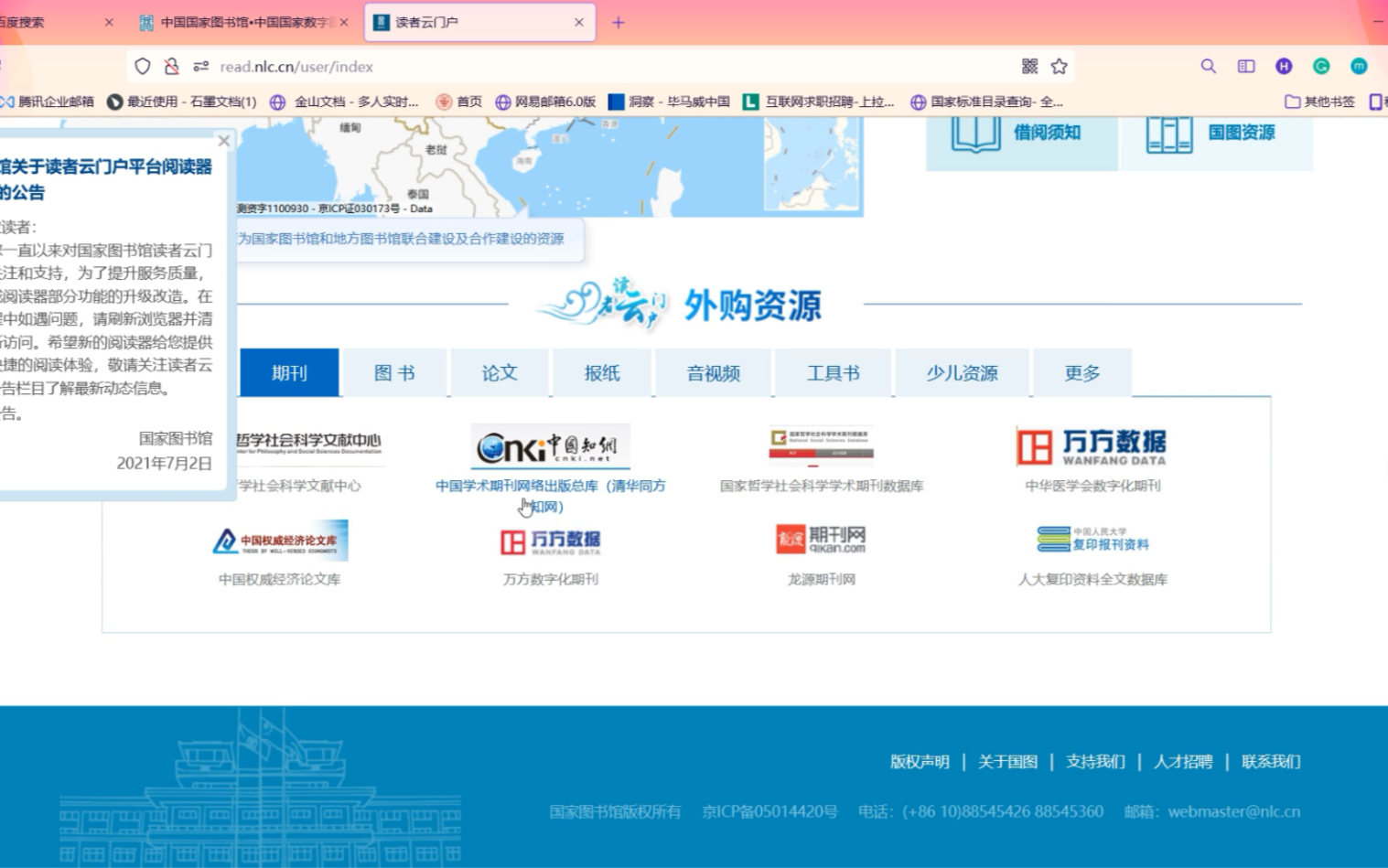Click 京ICP备05014420号 footer text
Screen dimensions: 1388x868
click(x=769, y=811)
